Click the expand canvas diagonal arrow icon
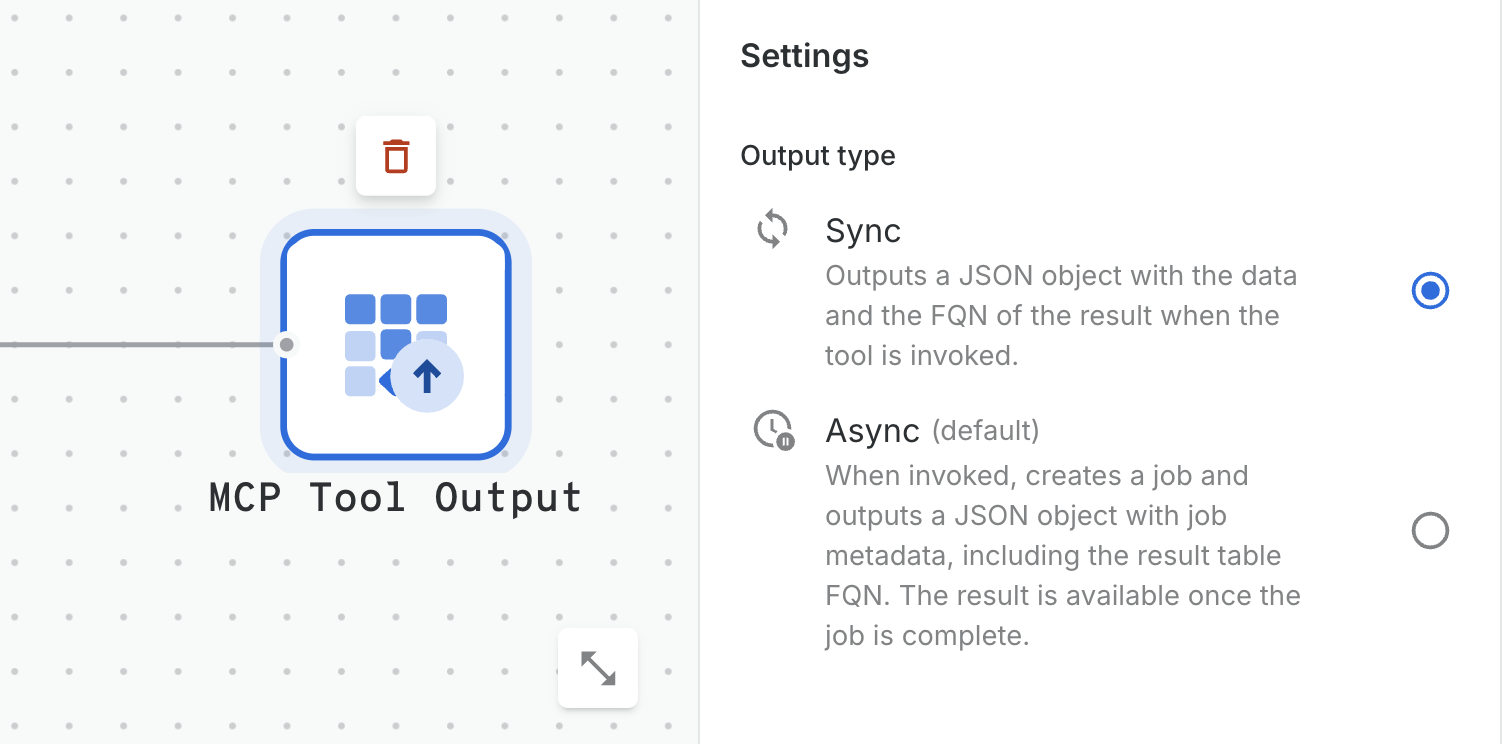 [x=598, y=668]
